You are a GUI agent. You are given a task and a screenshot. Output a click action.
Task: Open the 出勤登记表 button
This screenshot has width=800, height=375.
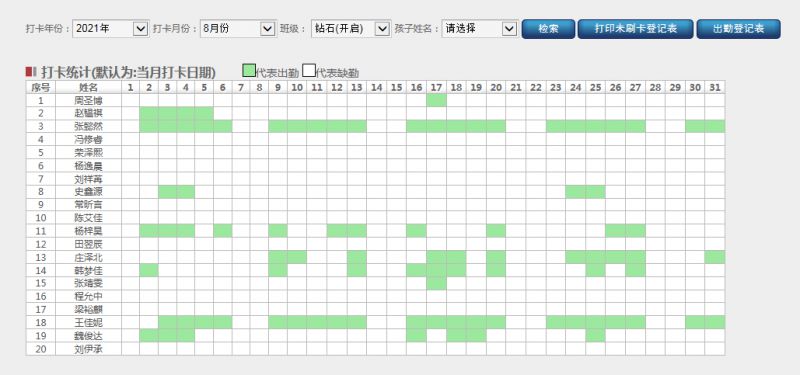click(739, 29)
